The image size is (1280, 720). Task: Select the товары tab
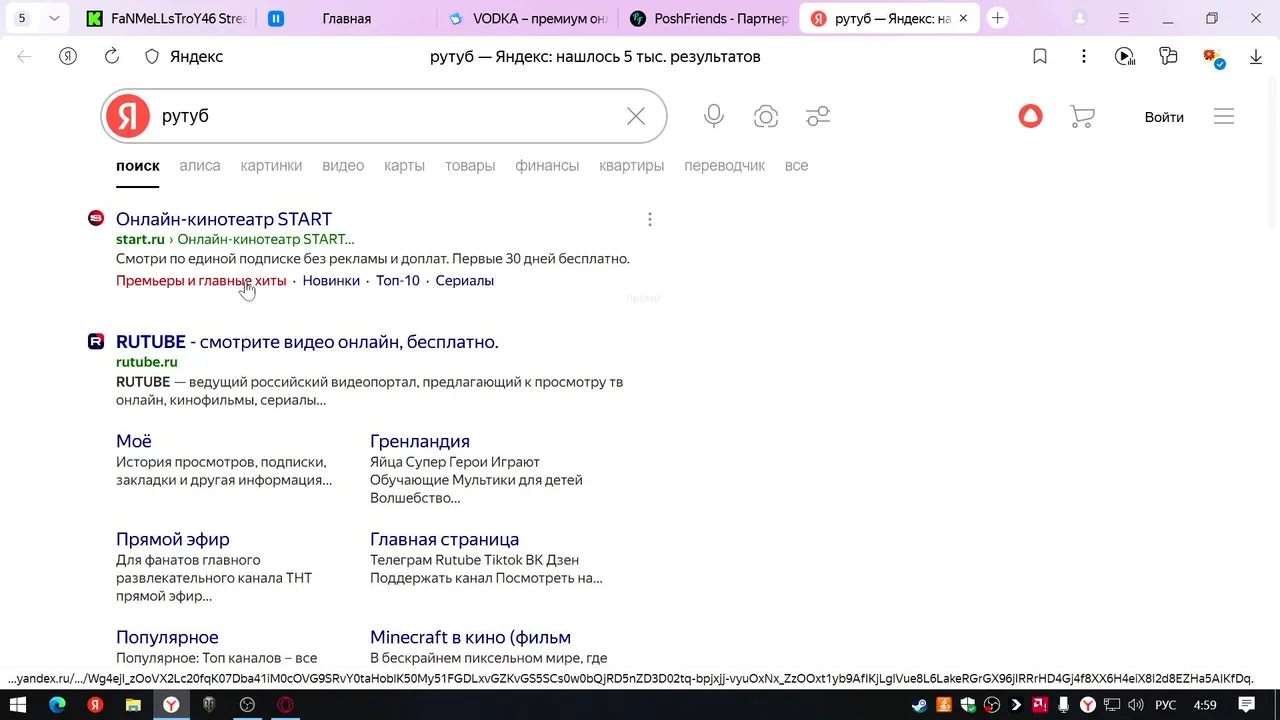coord(470,165)
